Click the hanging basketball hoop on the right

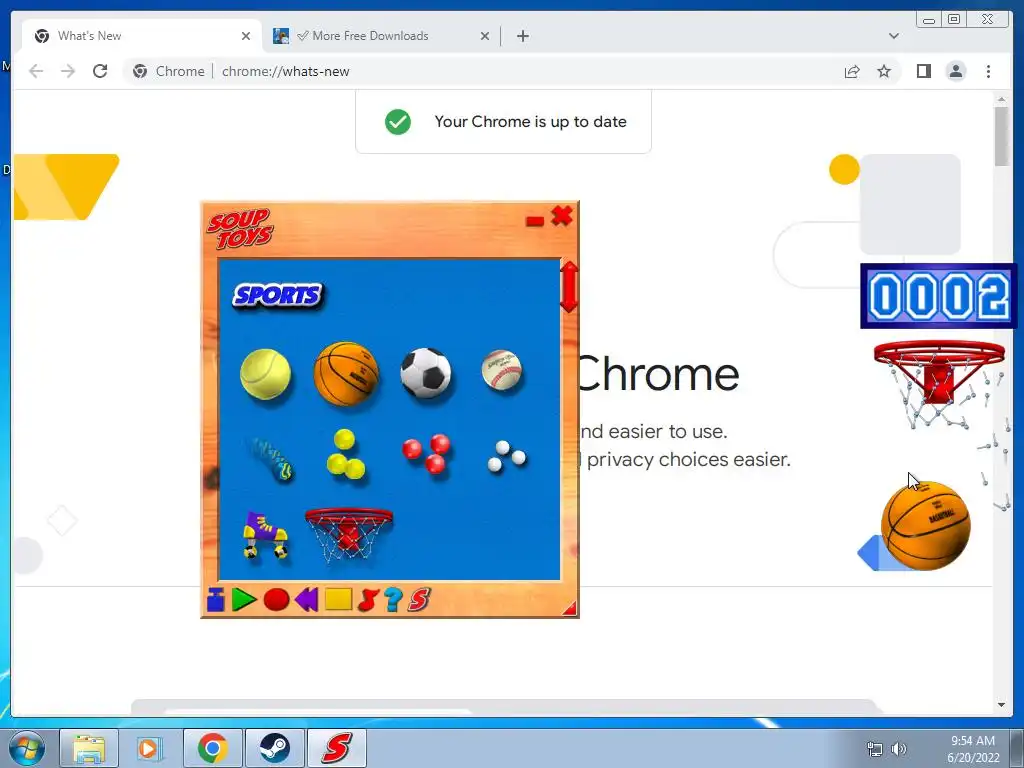939,384
